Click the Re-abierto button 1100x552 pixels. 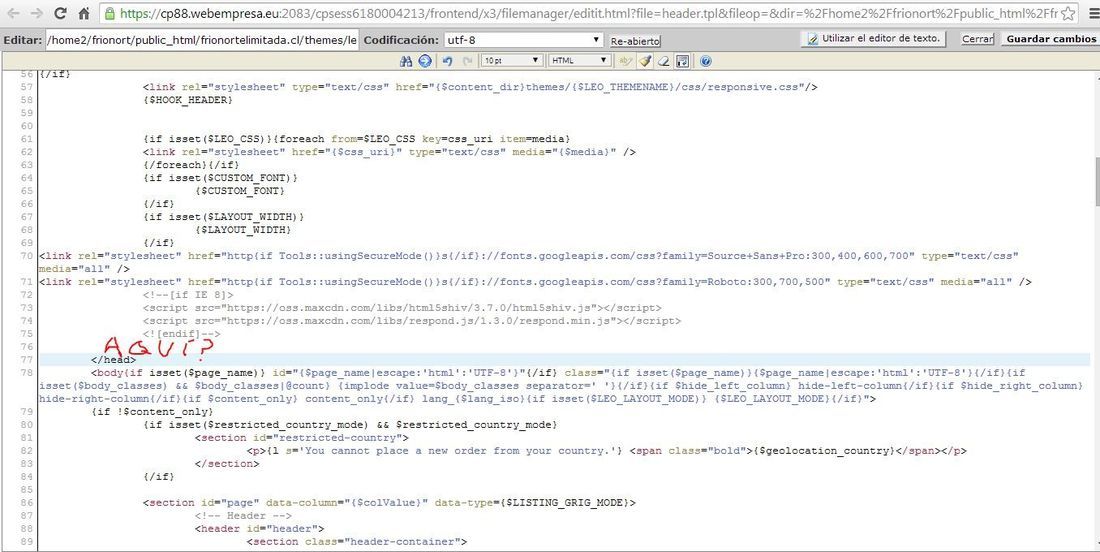click(635, 41)
